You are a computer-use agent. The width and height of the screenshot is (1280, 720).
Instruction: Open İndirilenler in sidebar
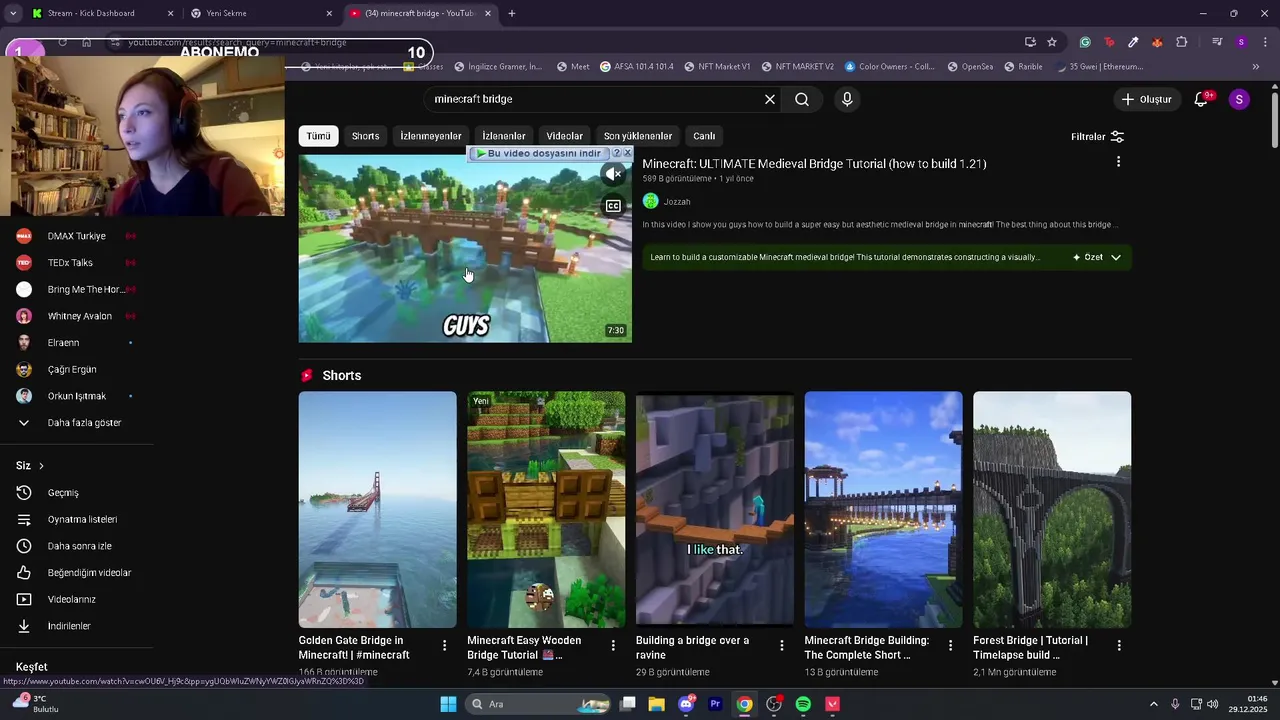(x=71, y=626)
